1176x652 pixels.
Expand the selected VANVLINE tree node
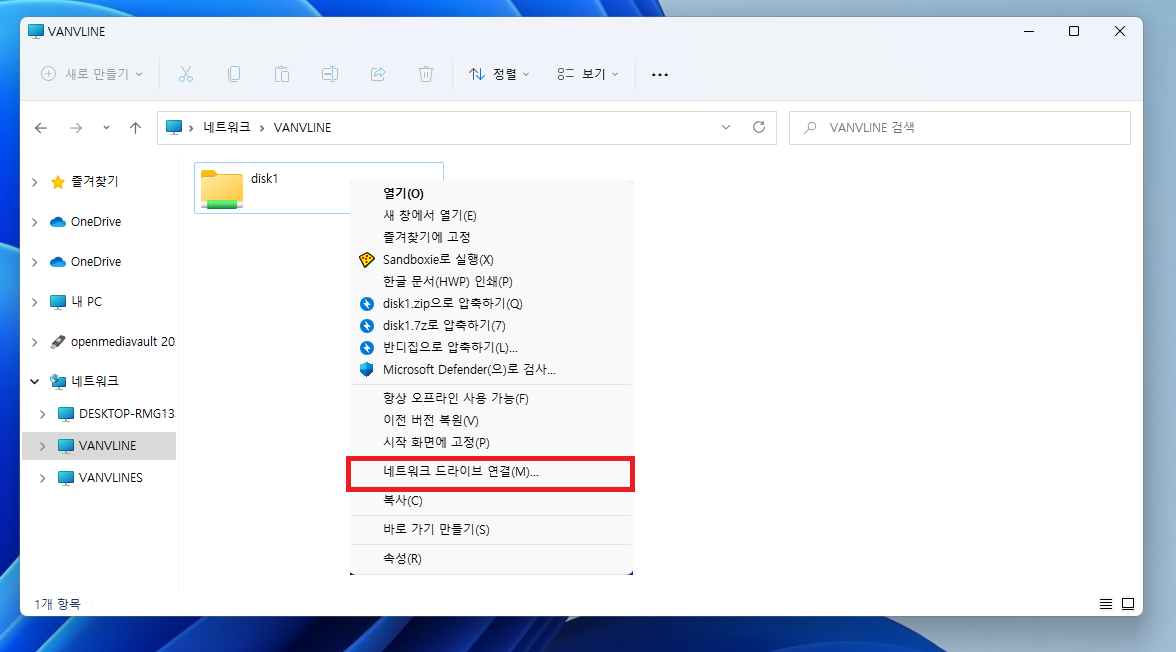[43, 446]
